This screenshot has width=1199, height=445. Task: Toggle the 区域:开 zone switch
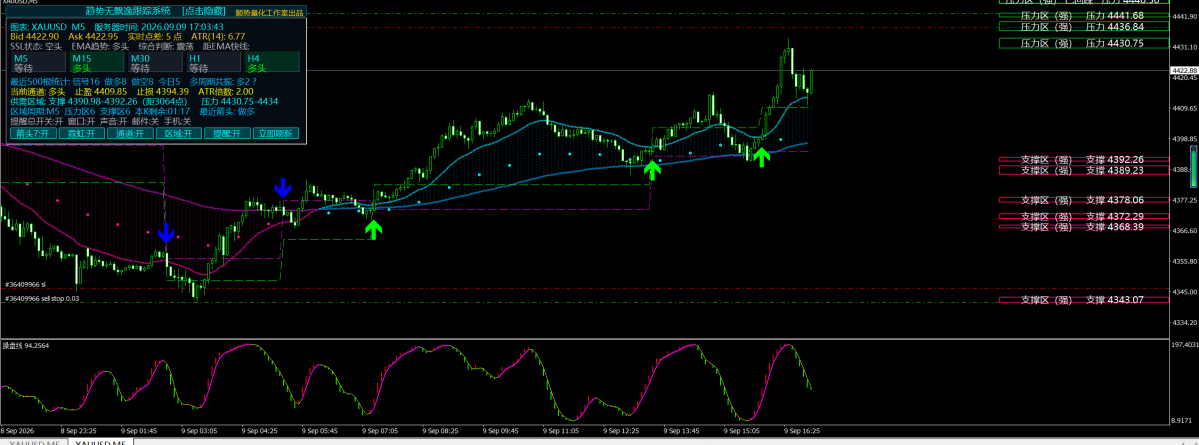tap(178, 133)
